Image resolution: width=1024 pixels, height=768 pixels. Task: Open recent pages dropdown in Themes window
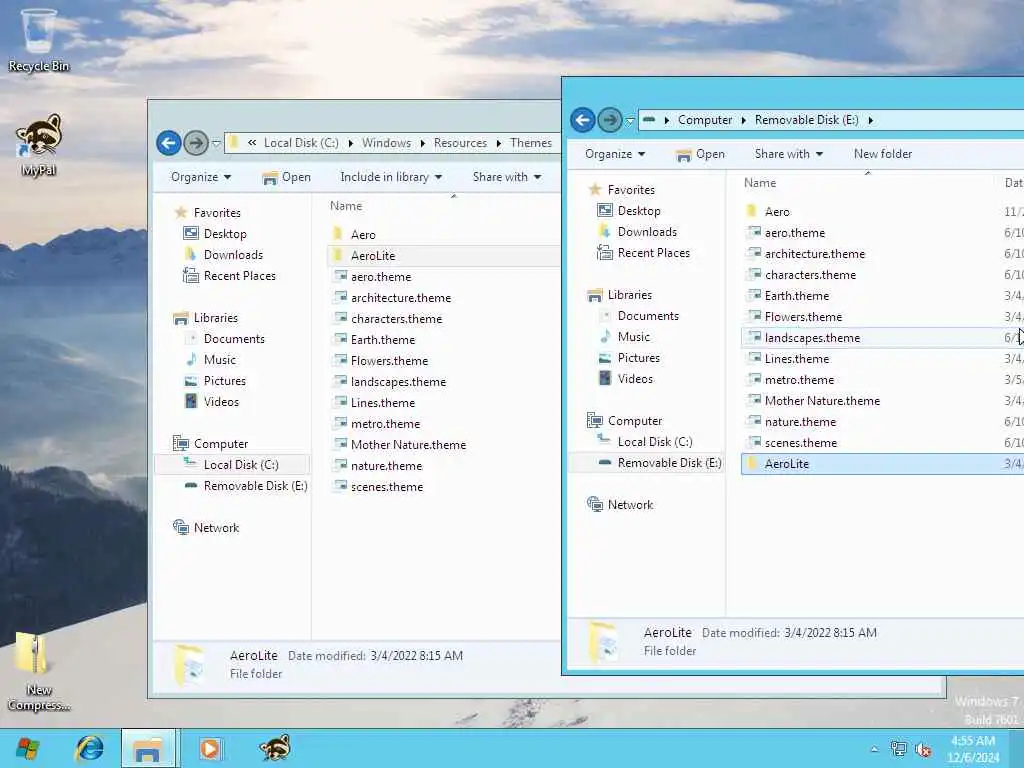click(216, 143)
